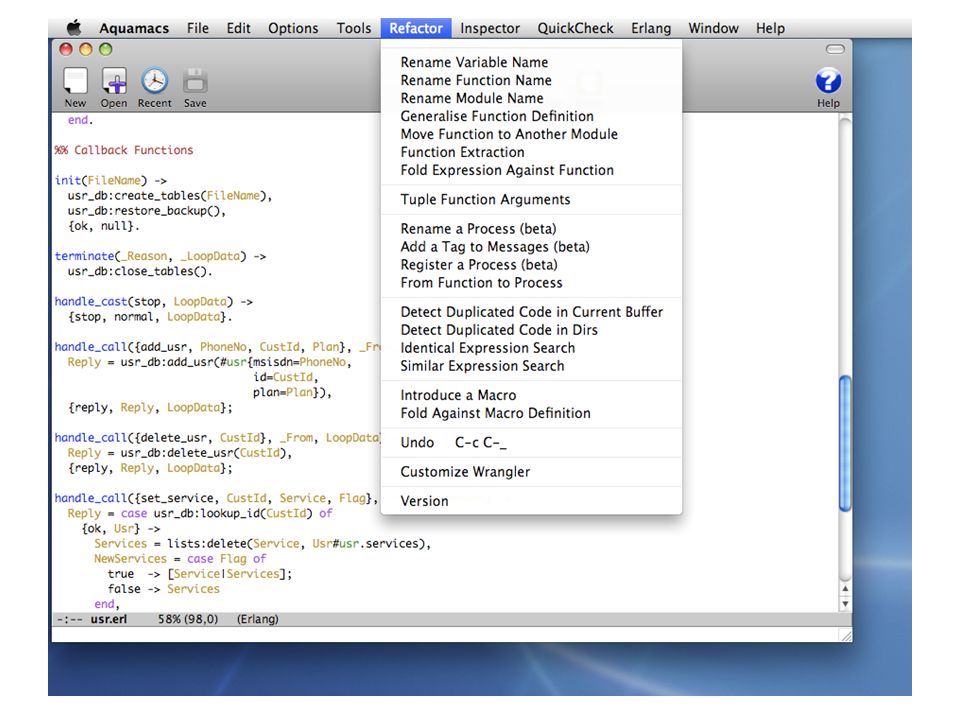
Task: Open the Options menu
Action: click(293, 28)
